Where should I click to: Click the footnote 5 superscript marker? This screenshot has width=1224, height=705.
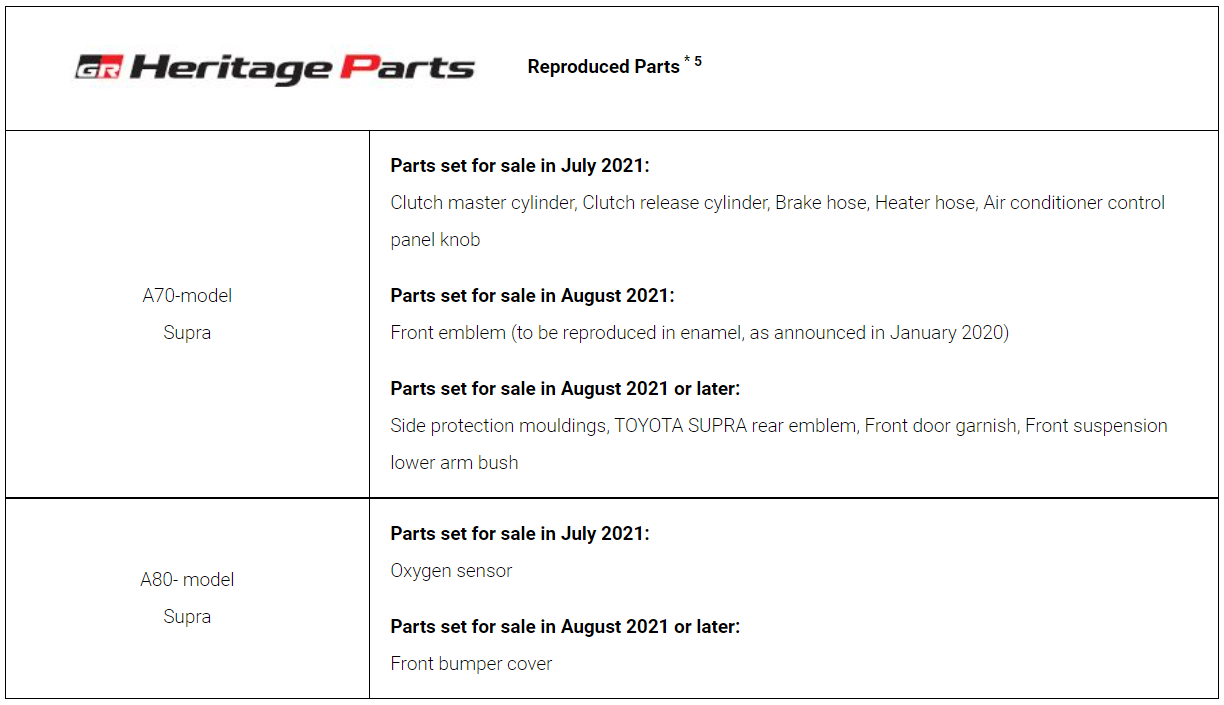pyautogui.click(x=697, y=62)
